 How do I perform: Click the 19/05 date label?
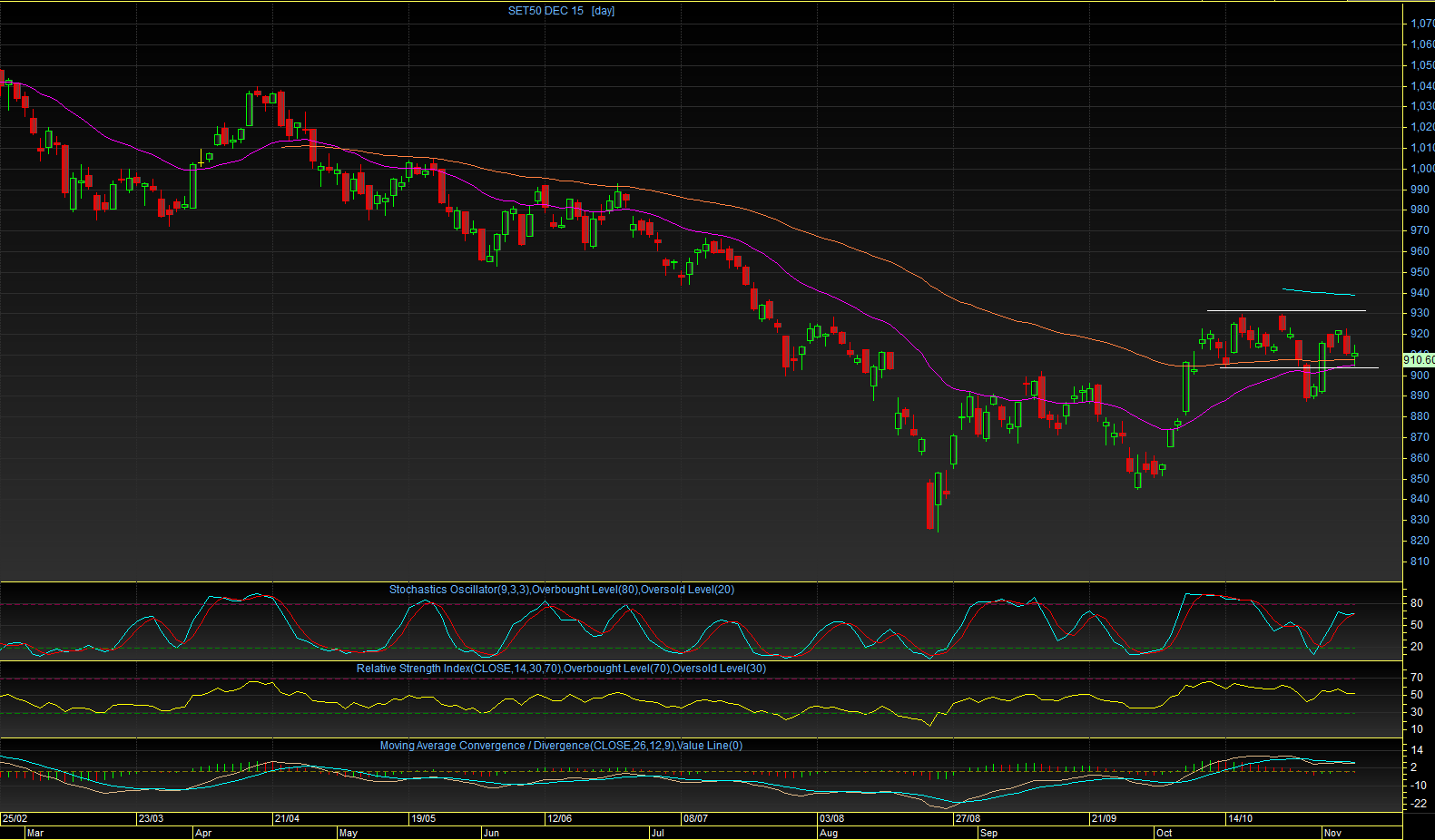coord(423,818)
